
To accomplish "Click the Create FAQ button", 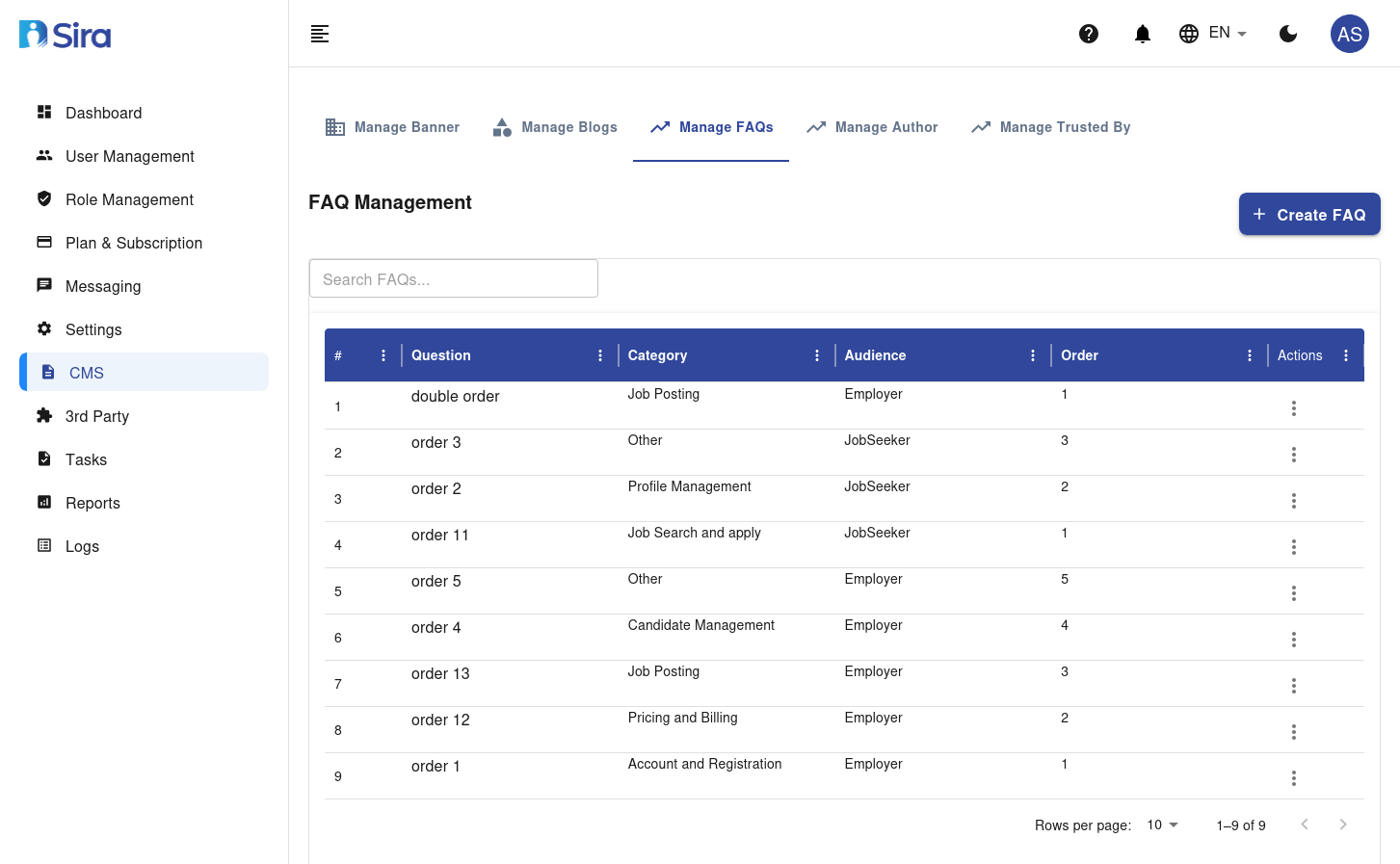I will click(x=1308, y=214).
